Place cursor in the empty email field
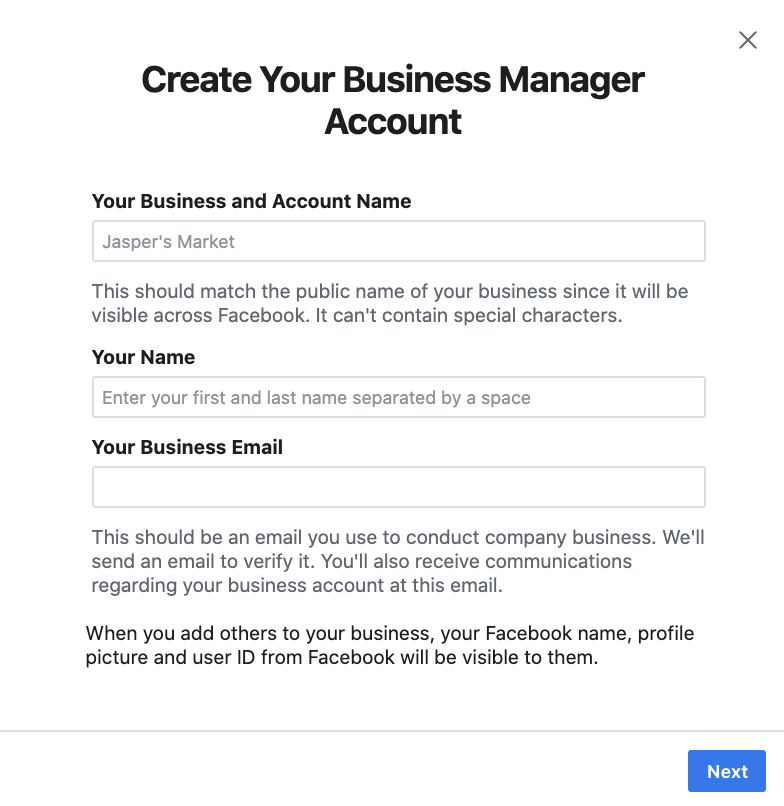 tap(398, 487)
